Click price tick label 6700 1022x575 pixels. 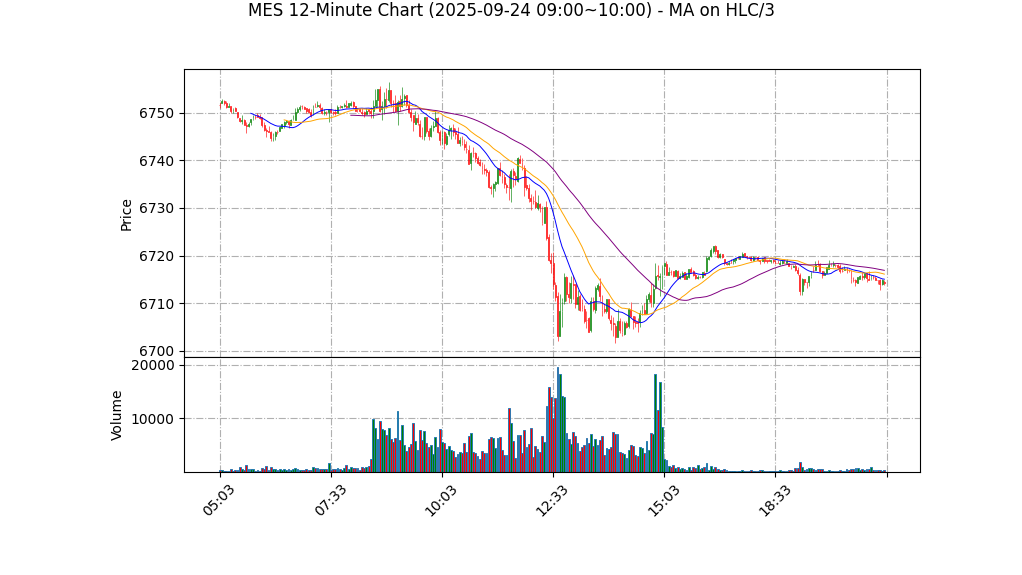tap(156, 351)
